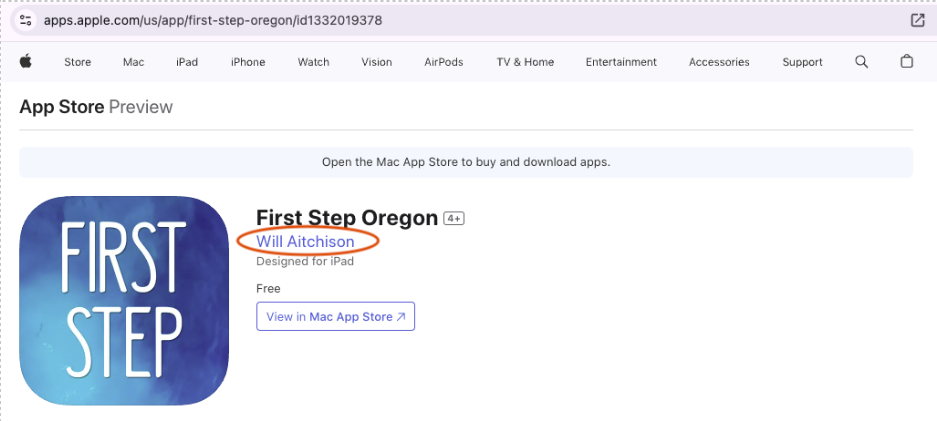Click the Free price label
Viewport: 937px width, 421px height.
268,288
